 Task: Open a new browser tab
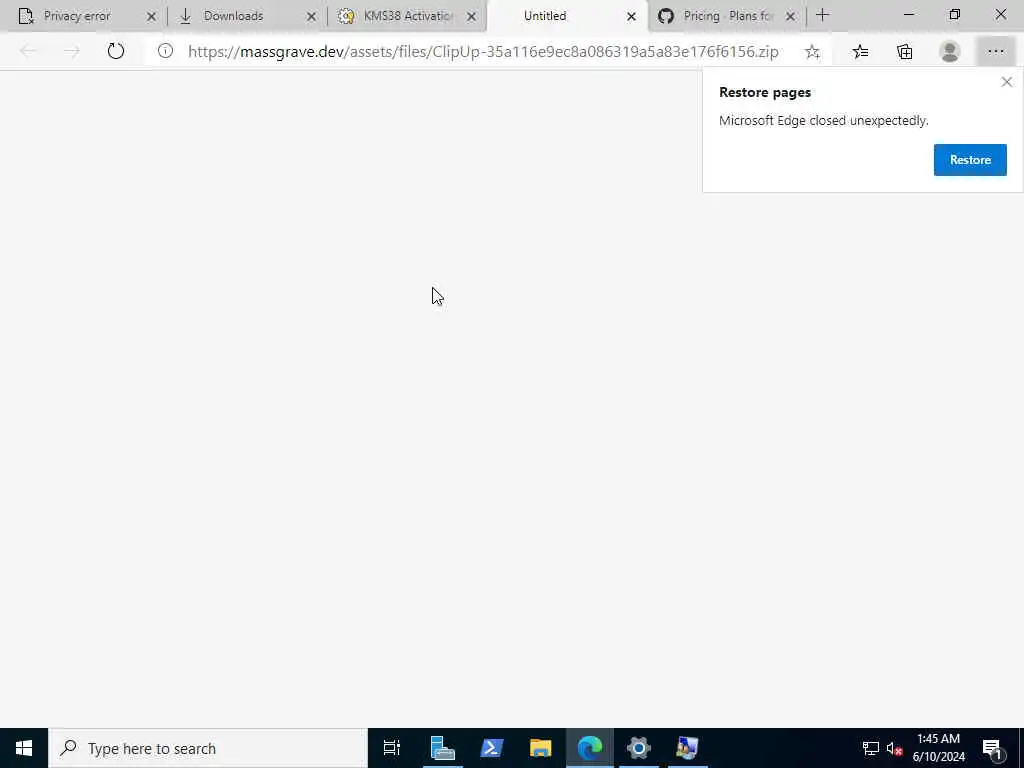pyautogui.click(x=822, y=15)
